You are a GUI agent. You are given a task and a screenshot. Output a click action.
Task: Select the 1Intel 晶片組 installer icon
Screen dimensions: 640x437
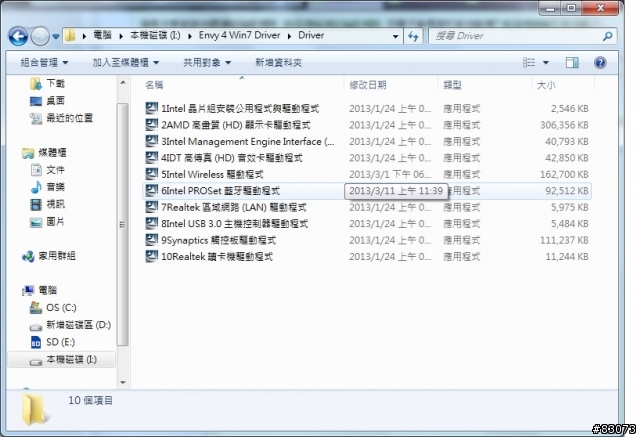[x=152, y=108]
